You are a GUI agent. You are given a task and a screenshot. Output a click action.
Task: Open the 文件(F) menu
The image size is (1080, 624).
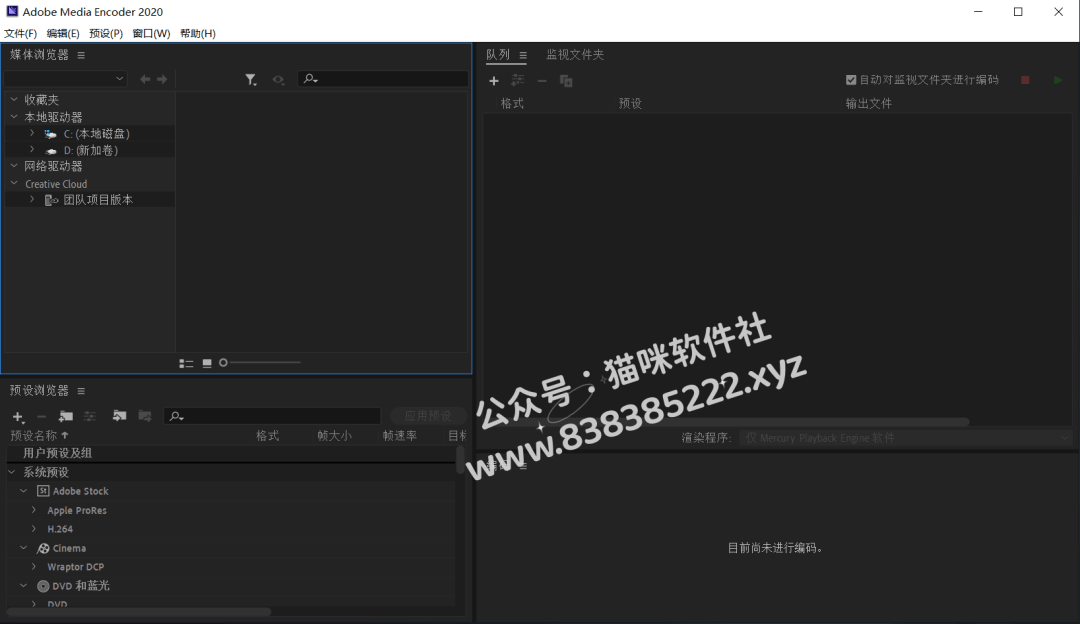point(21,33)
